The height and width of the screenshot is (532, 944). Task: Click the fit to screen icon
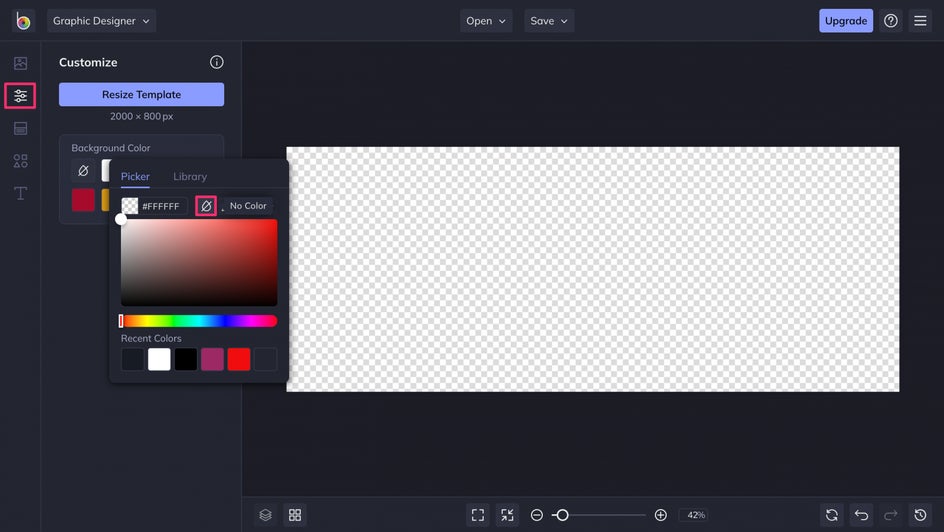478,515
